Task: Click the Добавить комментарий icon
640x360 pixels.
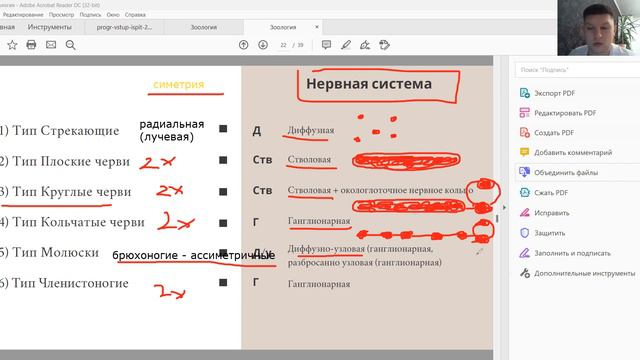Action: (x=524, y=152)
